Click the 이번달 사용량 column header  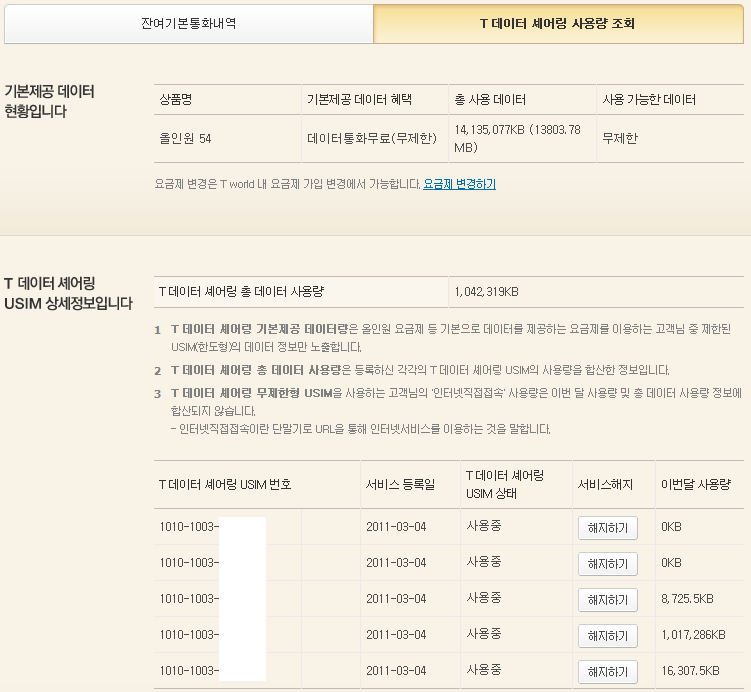tap(700, 485)
